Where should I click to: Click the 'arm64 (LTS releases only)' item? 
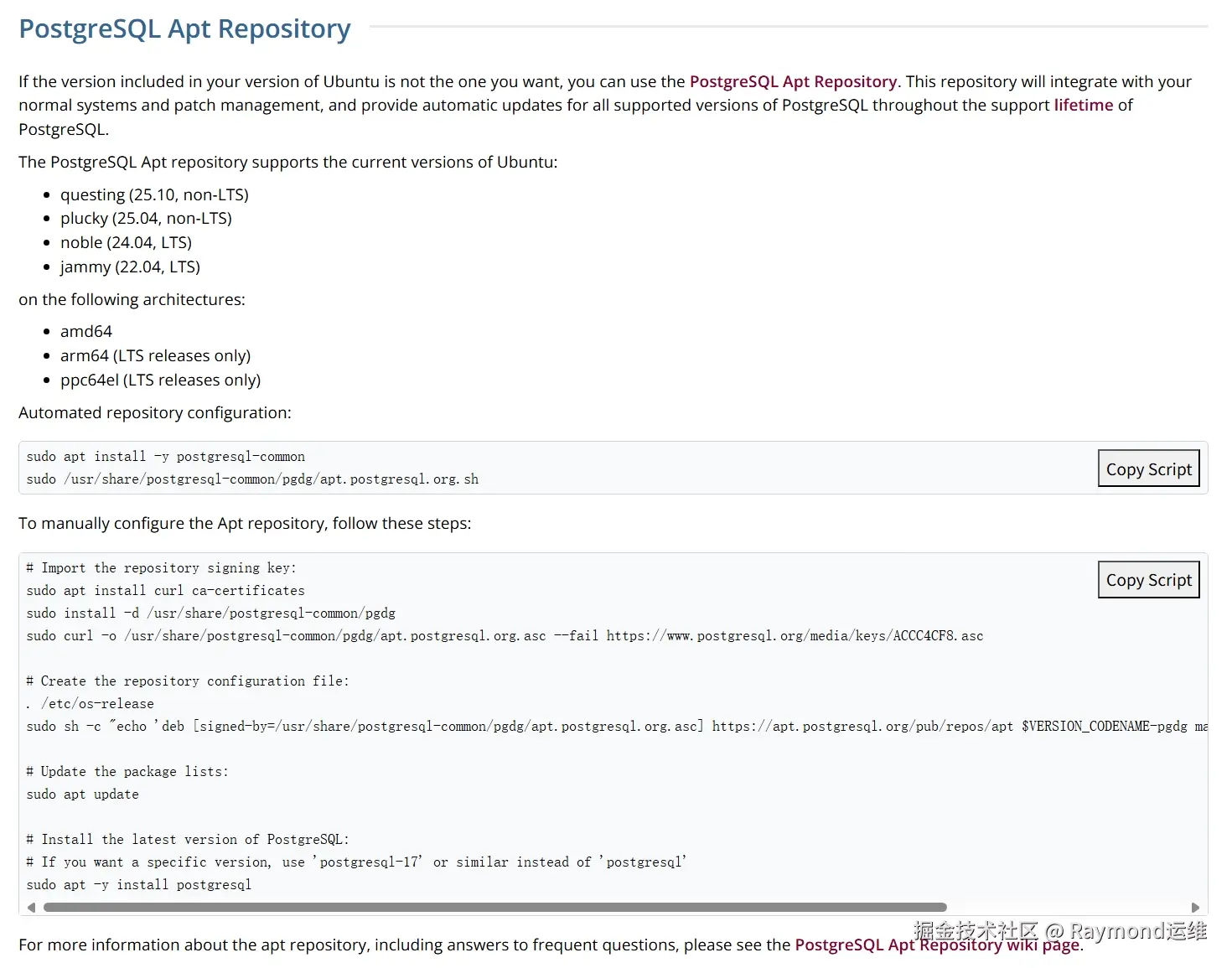155,355
